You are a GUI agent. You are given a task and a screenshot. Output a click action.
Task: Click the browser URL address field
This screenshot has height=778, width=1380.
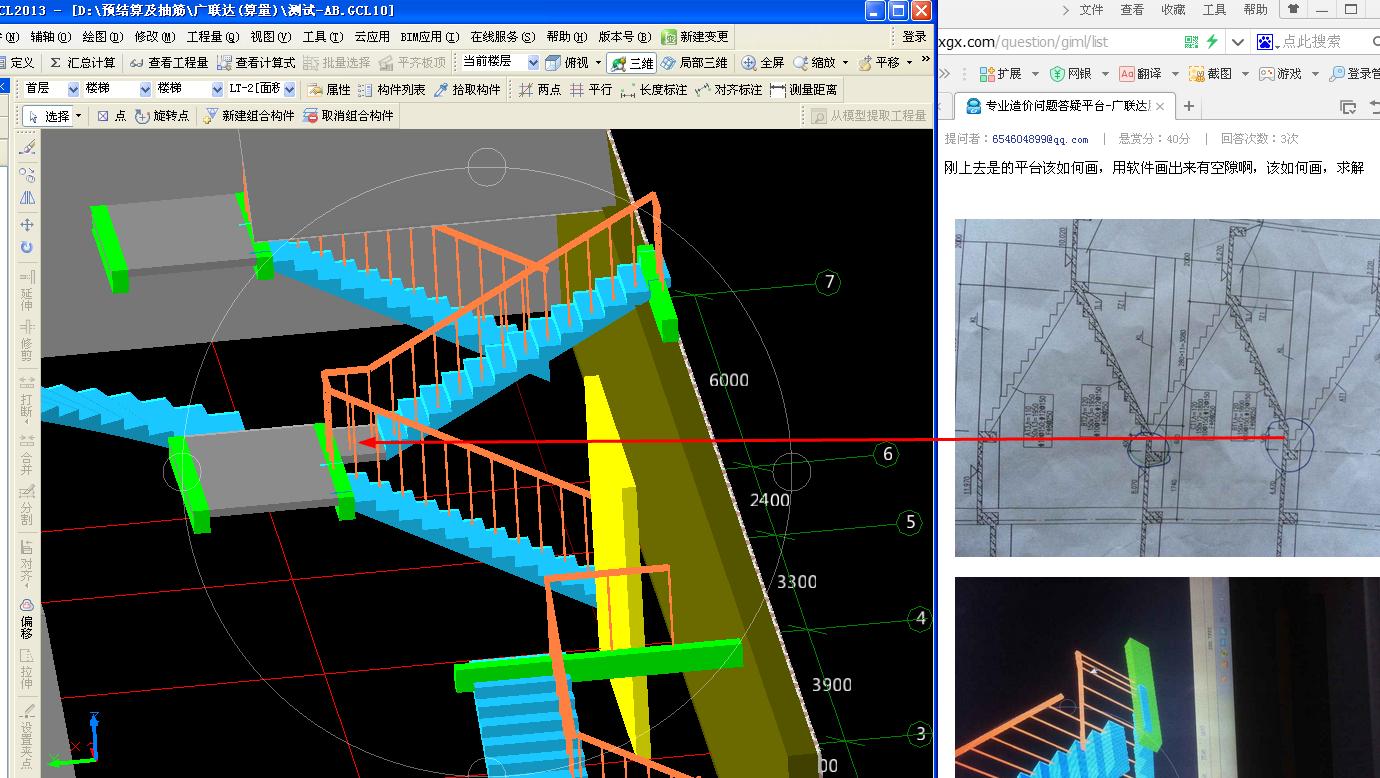[x=1058, y=42]
